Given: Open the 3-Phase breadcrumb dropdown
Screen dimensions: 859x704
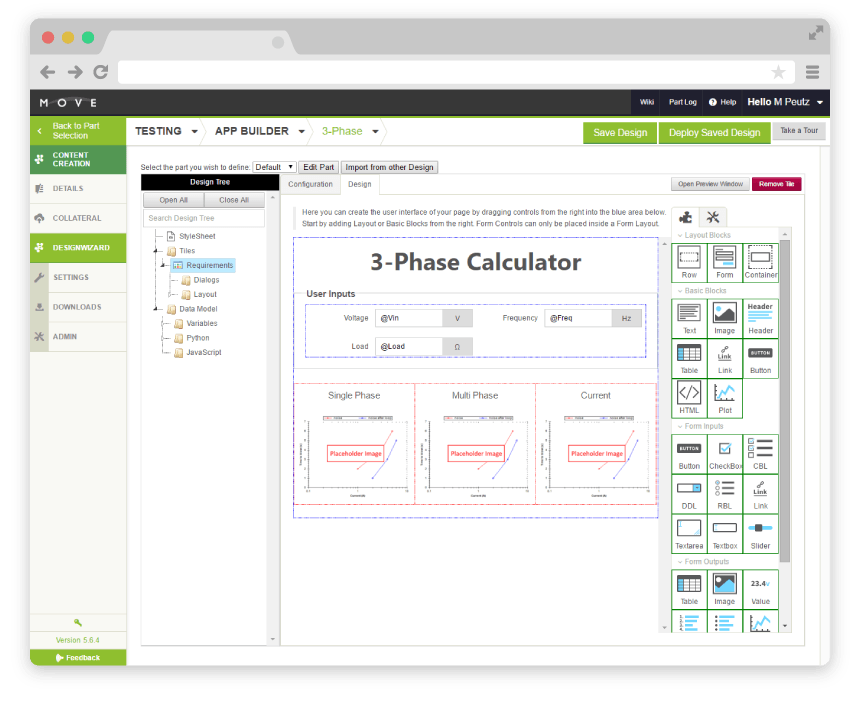Looking at the screenshot, I should point(375,131).
